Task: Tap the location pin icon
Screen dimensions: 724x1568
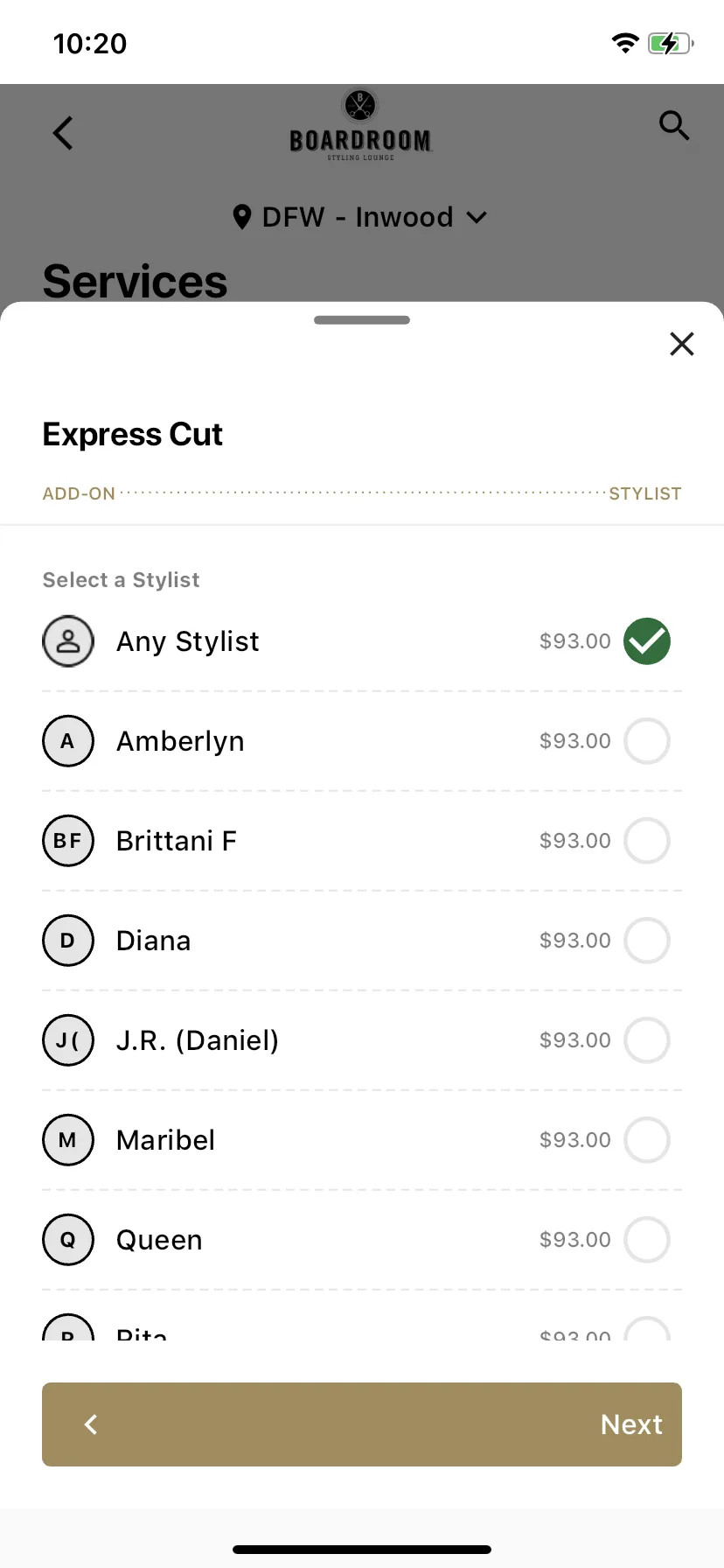Action: point(242,217)
